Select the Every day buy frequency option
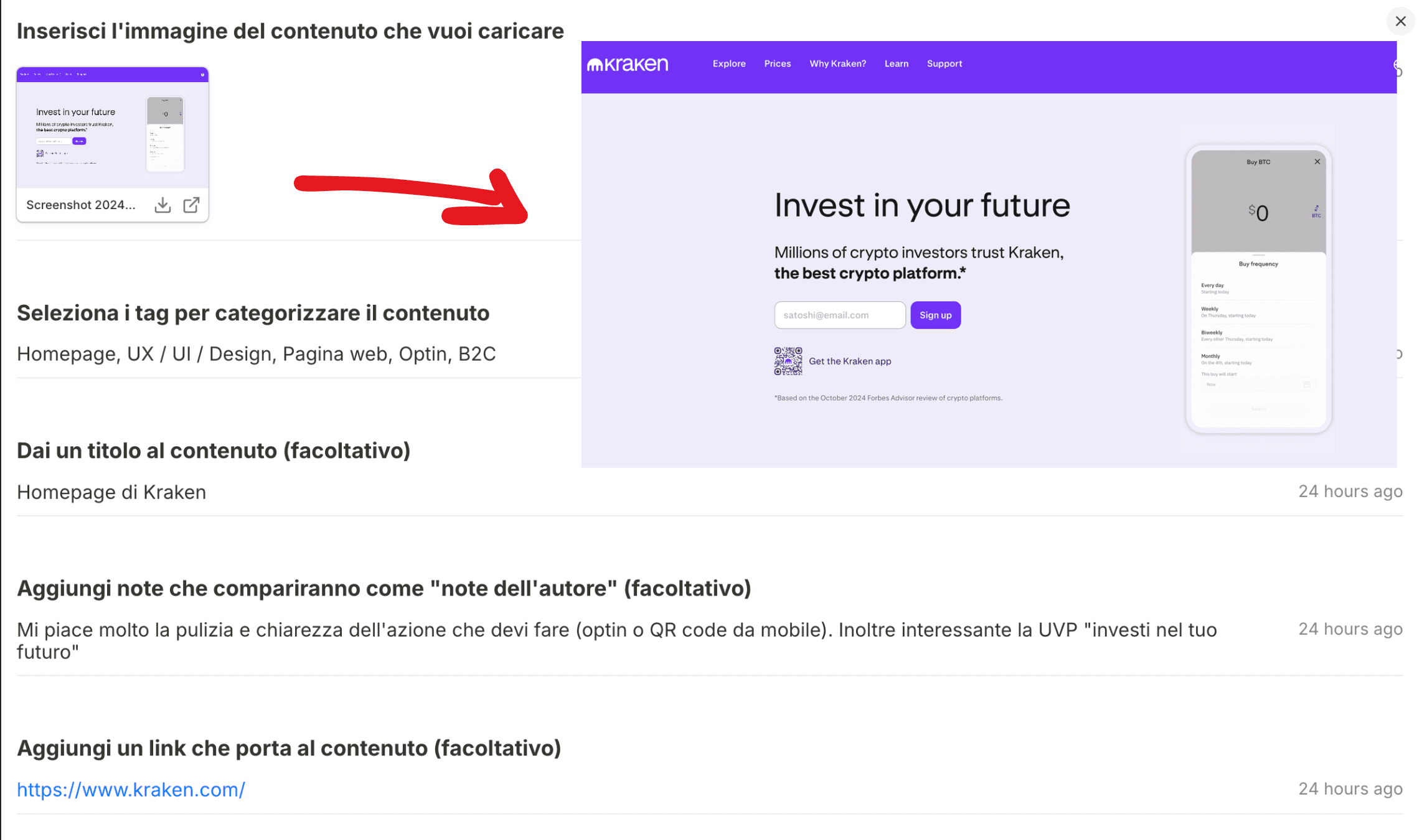Viewport: 1417px width, 840px height. (1258, 289)
